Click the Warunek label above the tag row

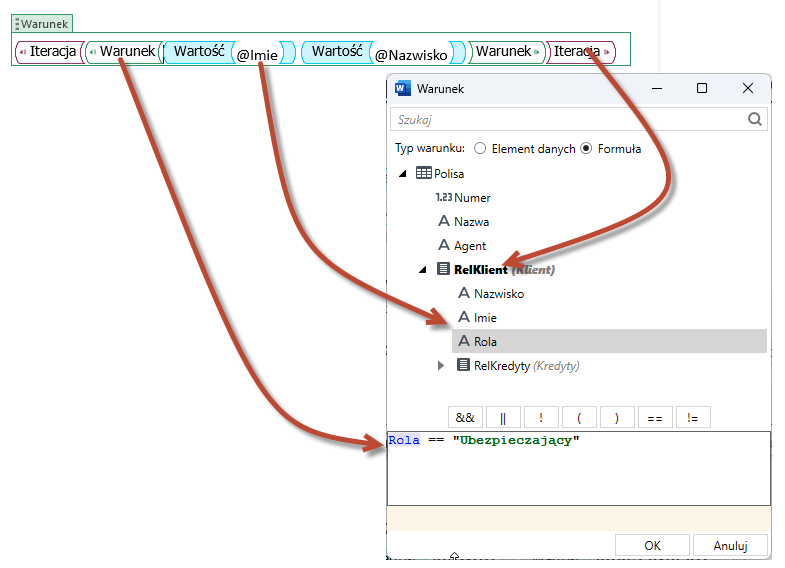(44, 24)
